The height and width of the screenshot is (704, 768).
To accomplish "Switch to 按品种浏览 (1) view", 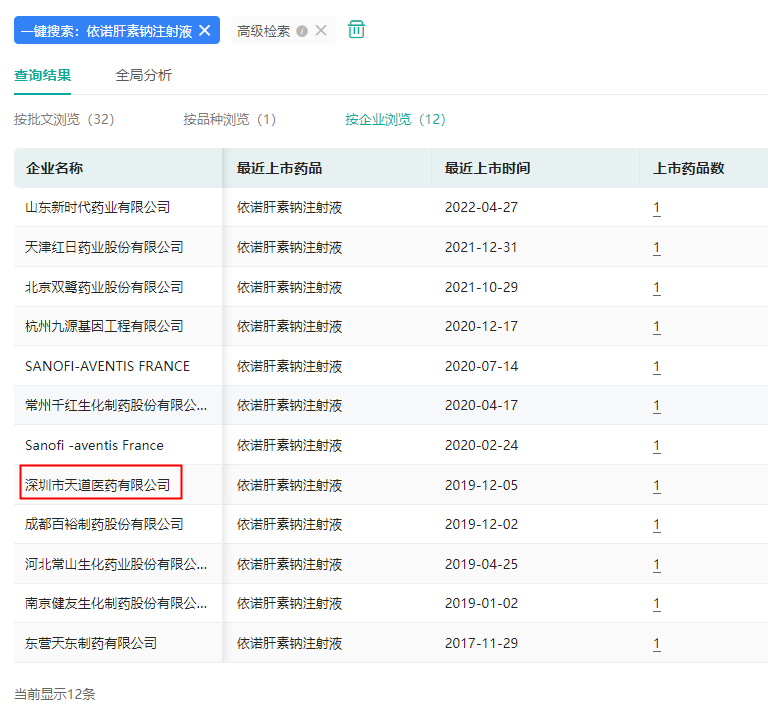I will tap(229, 119).
